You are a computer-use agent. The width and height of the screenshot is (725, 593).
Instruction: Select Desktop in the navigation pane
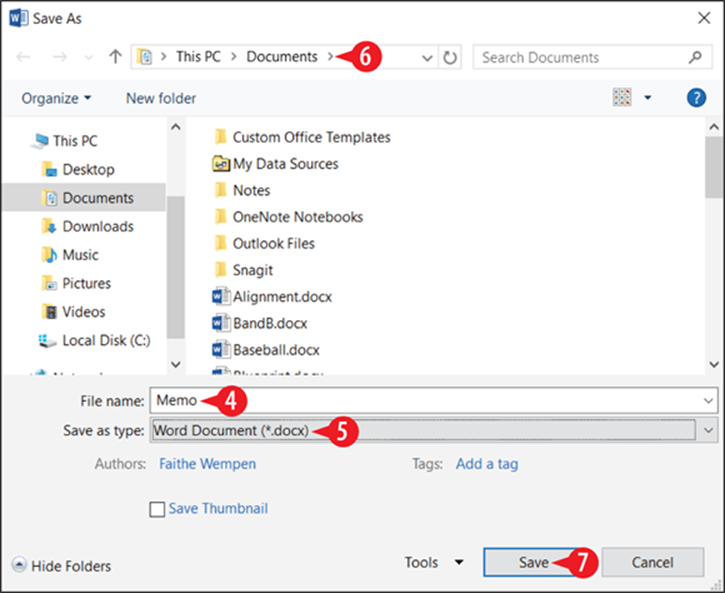78,169
